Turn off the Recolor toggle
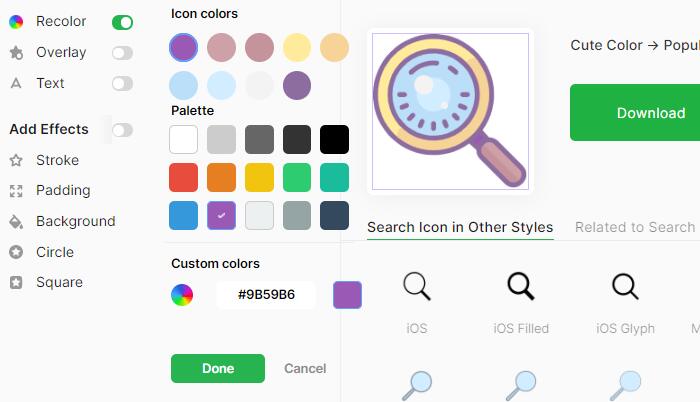This screenshot has height=402, width=700. pos(122,22)
